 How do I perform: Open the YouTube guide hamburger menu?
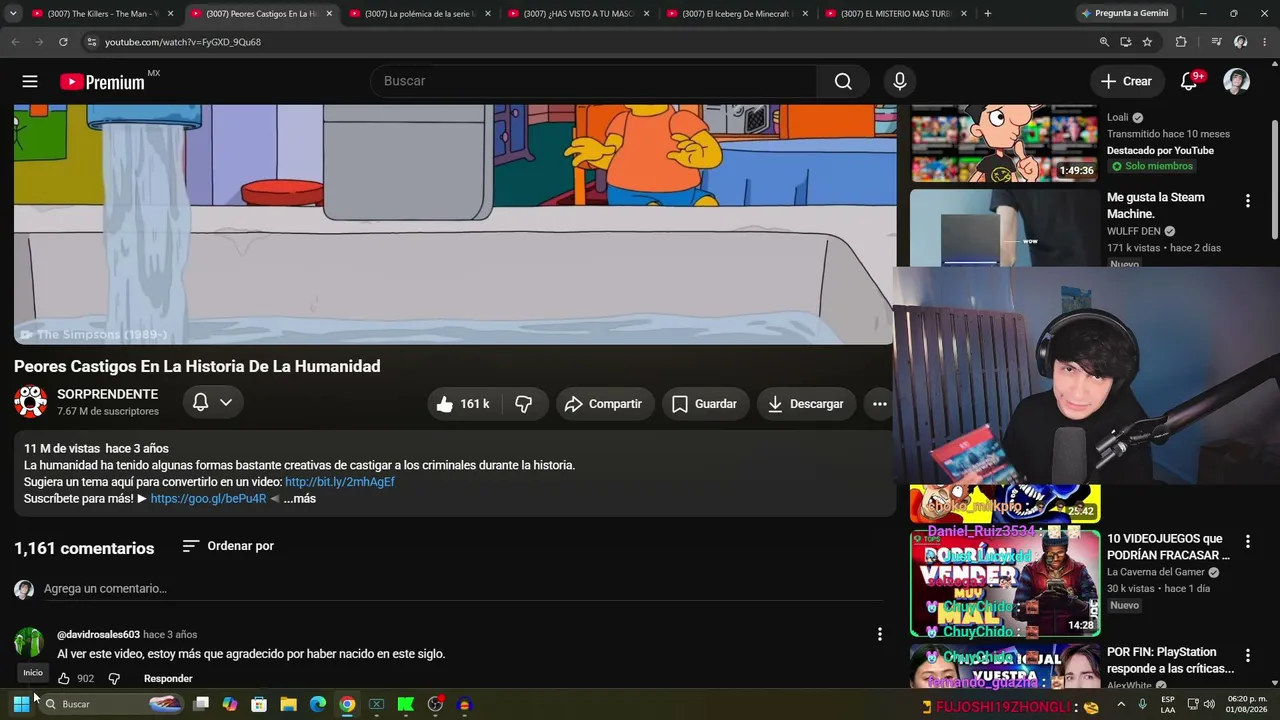tap(30, 81)
